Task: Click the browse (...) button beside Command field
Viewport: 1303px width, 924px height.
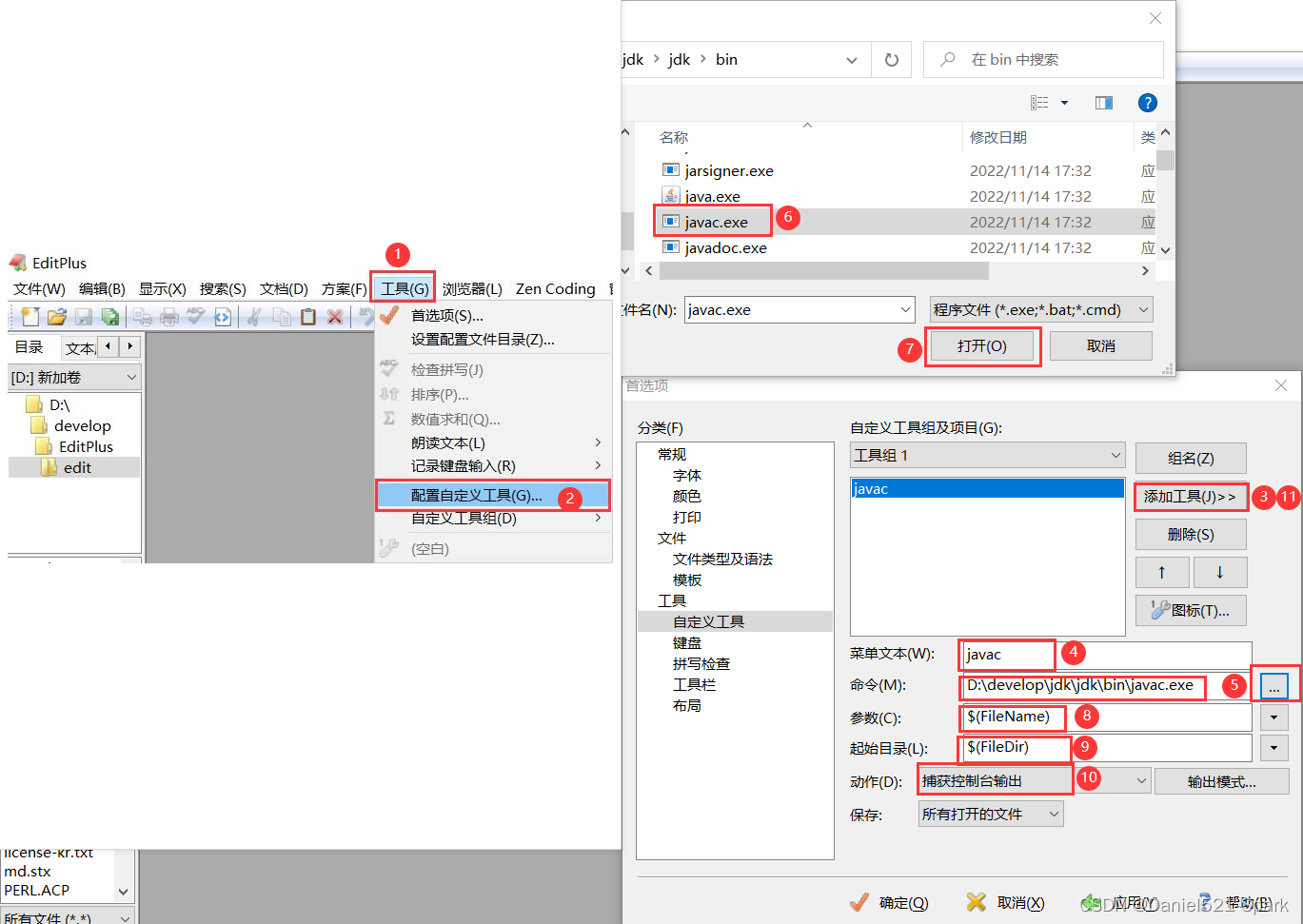Action: (x=1273, y=686)
